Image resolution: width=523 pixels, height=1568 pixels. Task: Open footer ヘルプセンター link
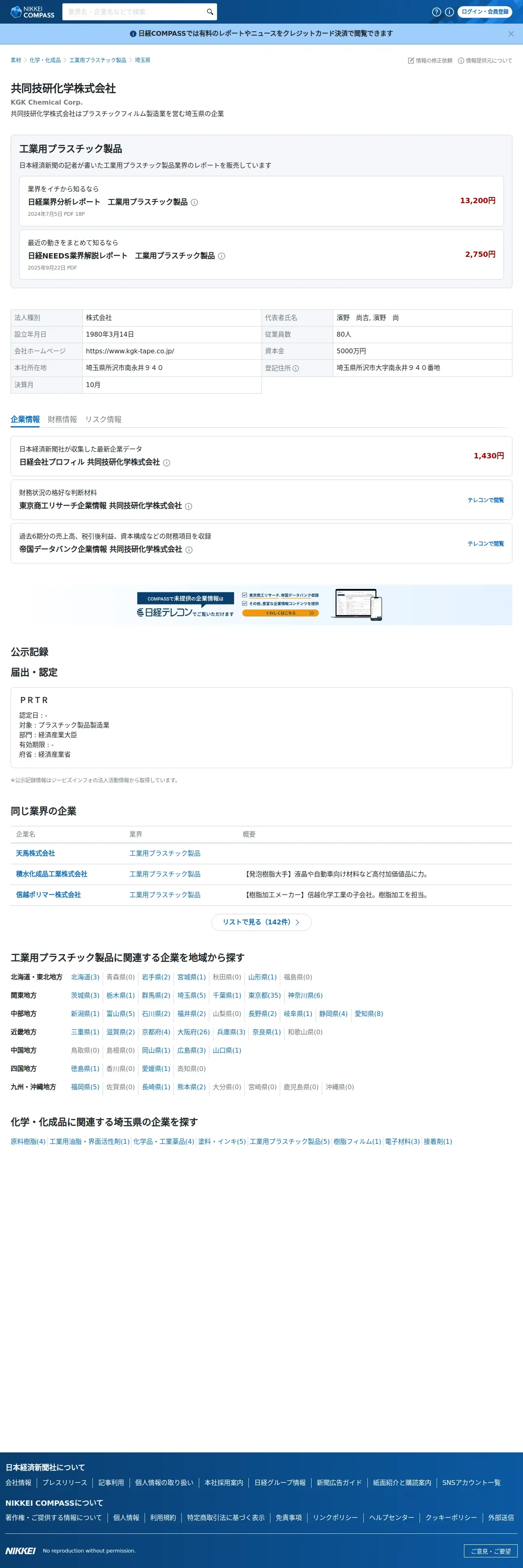pos(391,1518)
